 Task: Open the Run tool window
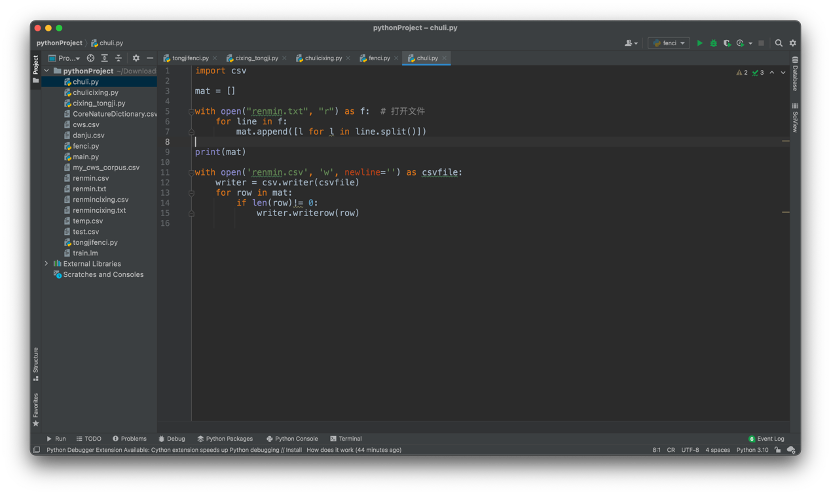[56, 439]
